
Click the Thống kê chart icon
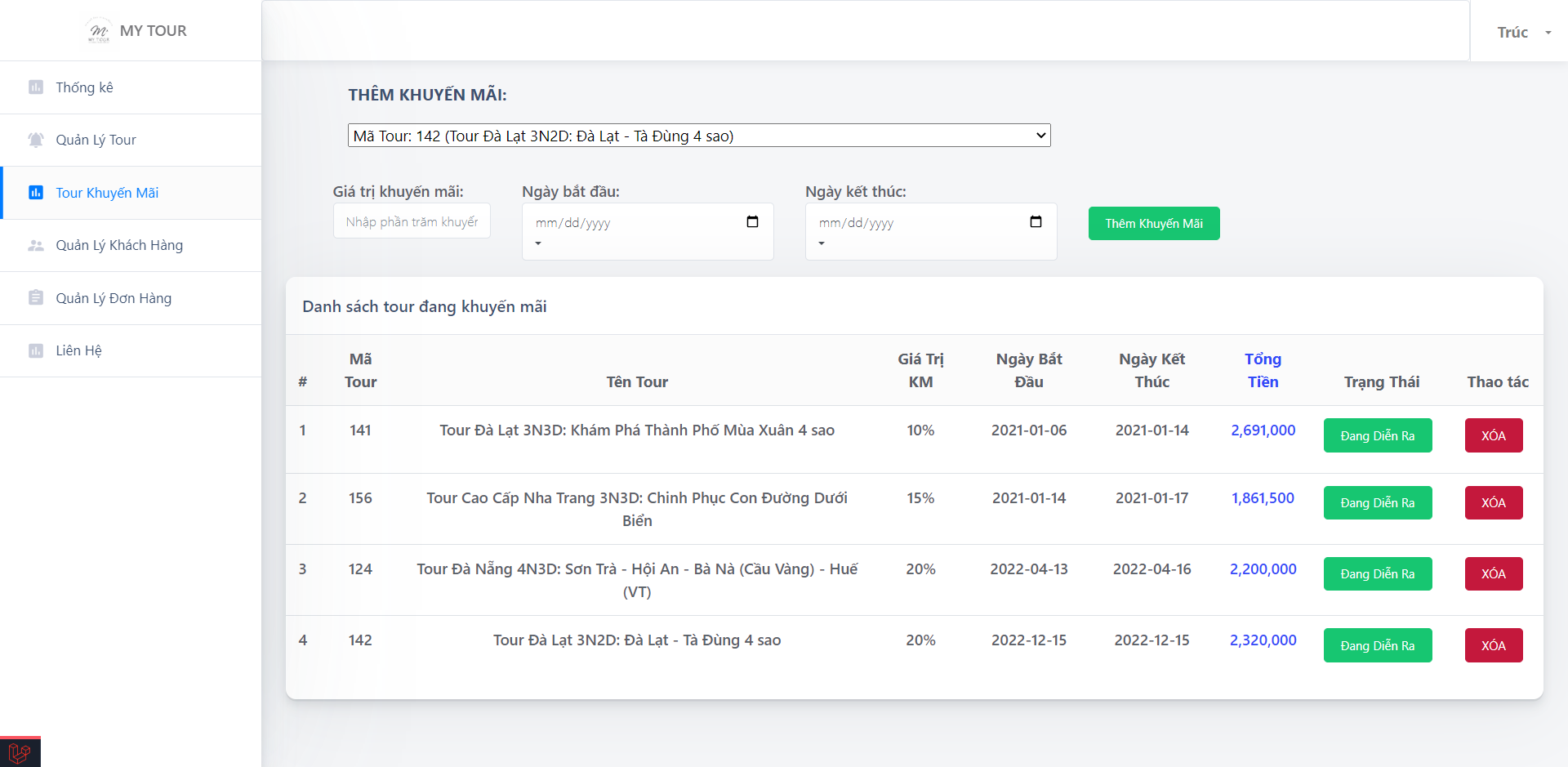coord(36,87)
